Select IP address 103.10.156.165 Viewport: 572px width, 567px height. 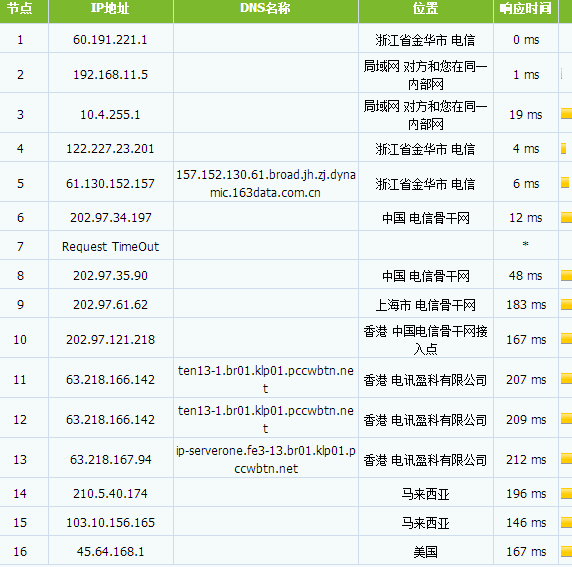(x=110, y=522)
